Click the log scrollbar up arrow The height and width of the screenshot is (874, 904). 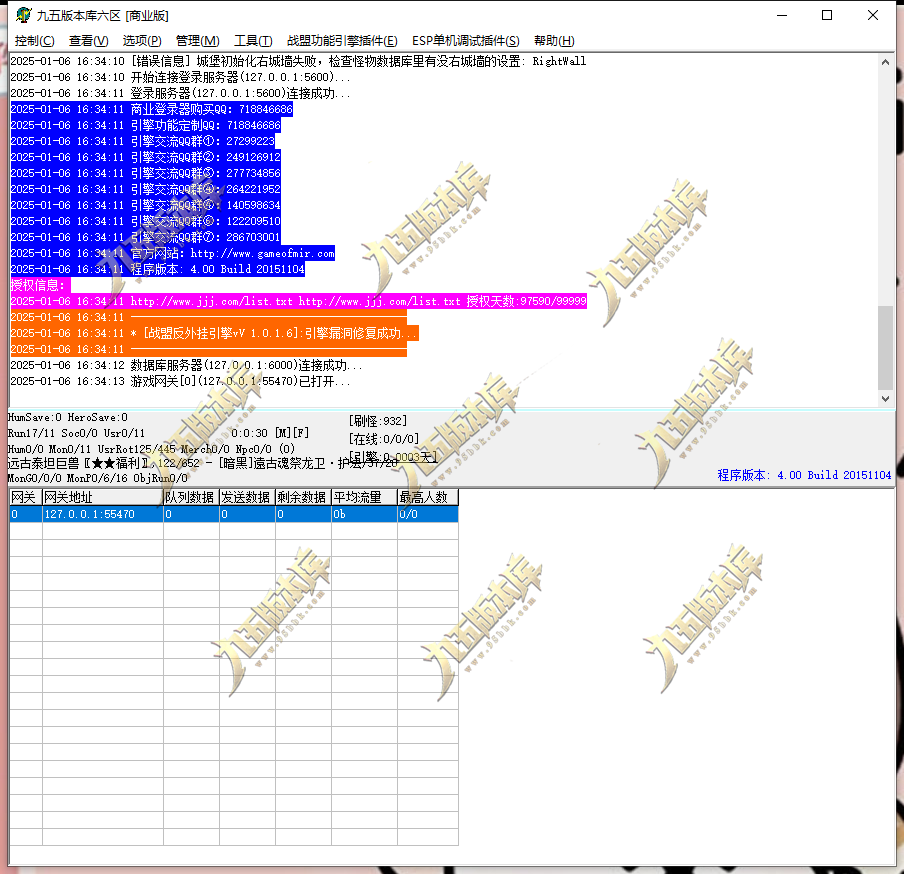[x=886, y=62]
